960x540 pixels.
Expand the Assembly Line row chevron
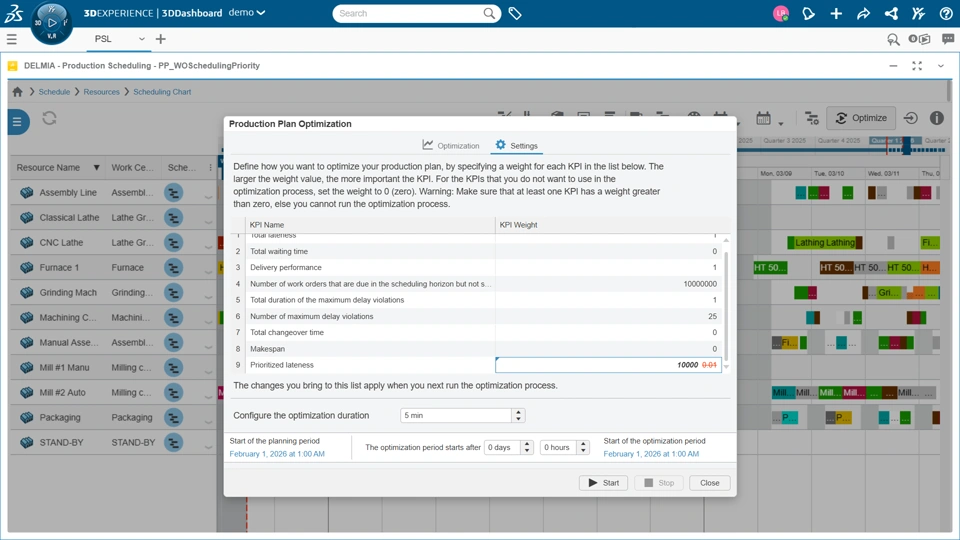208,197
